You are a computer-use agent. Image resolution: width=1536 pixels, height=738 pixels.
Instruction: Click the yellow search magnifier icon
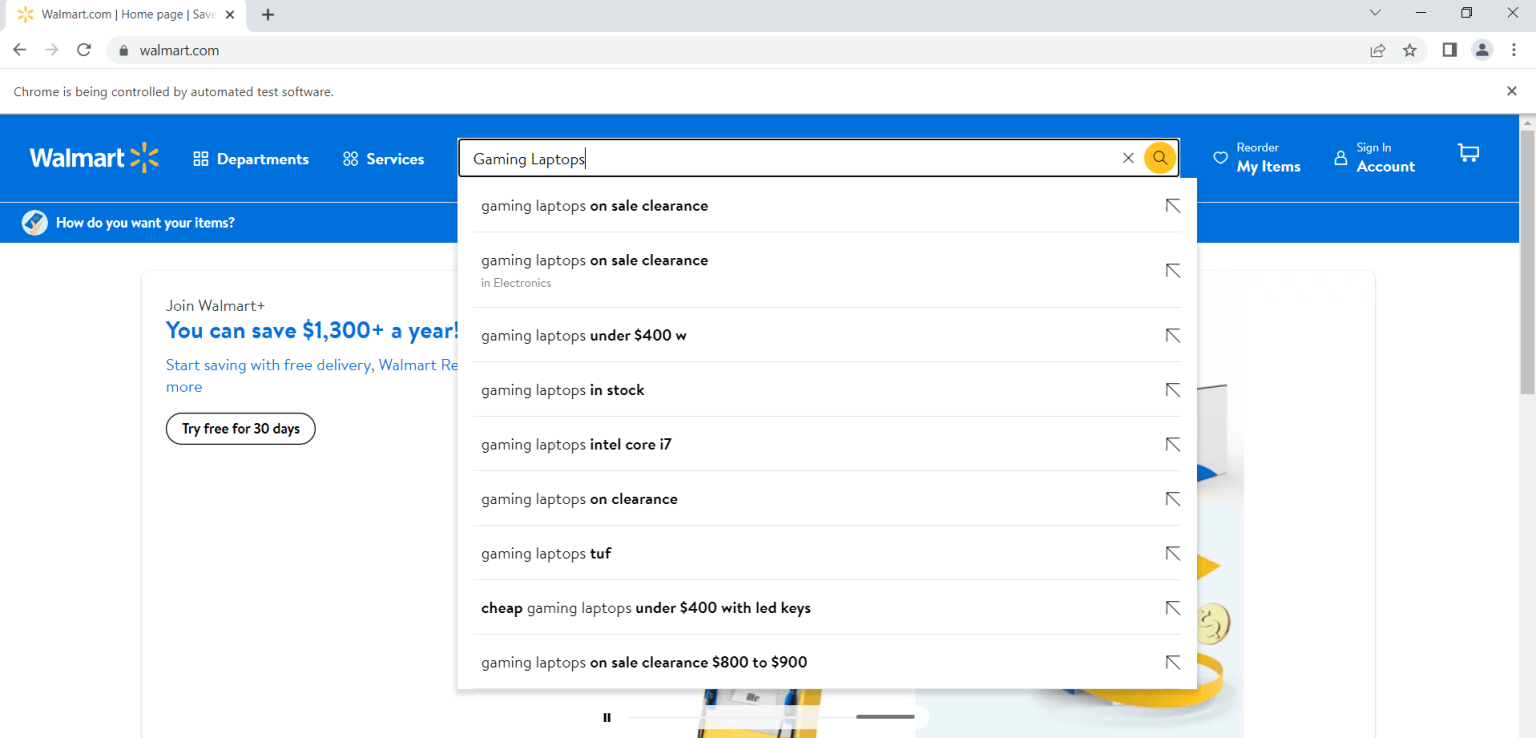[1159, 157]
